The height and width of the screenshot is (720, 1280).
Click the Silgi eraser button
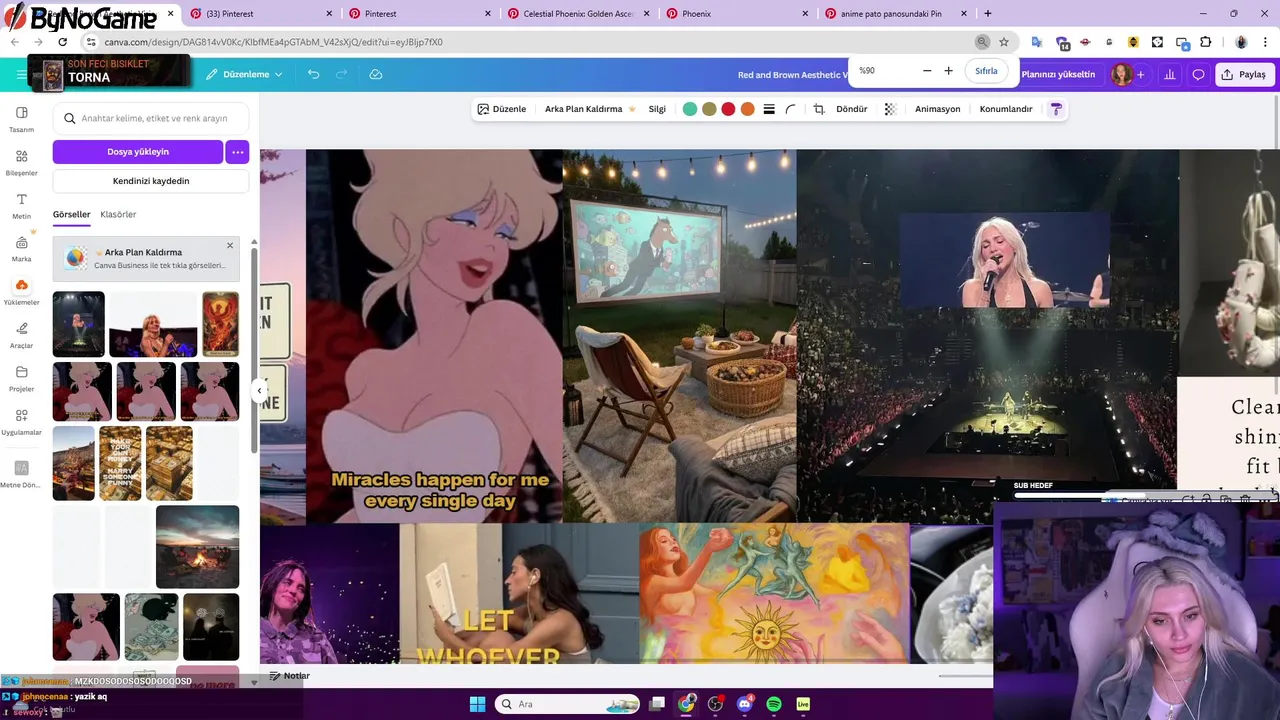click(657, 109)
